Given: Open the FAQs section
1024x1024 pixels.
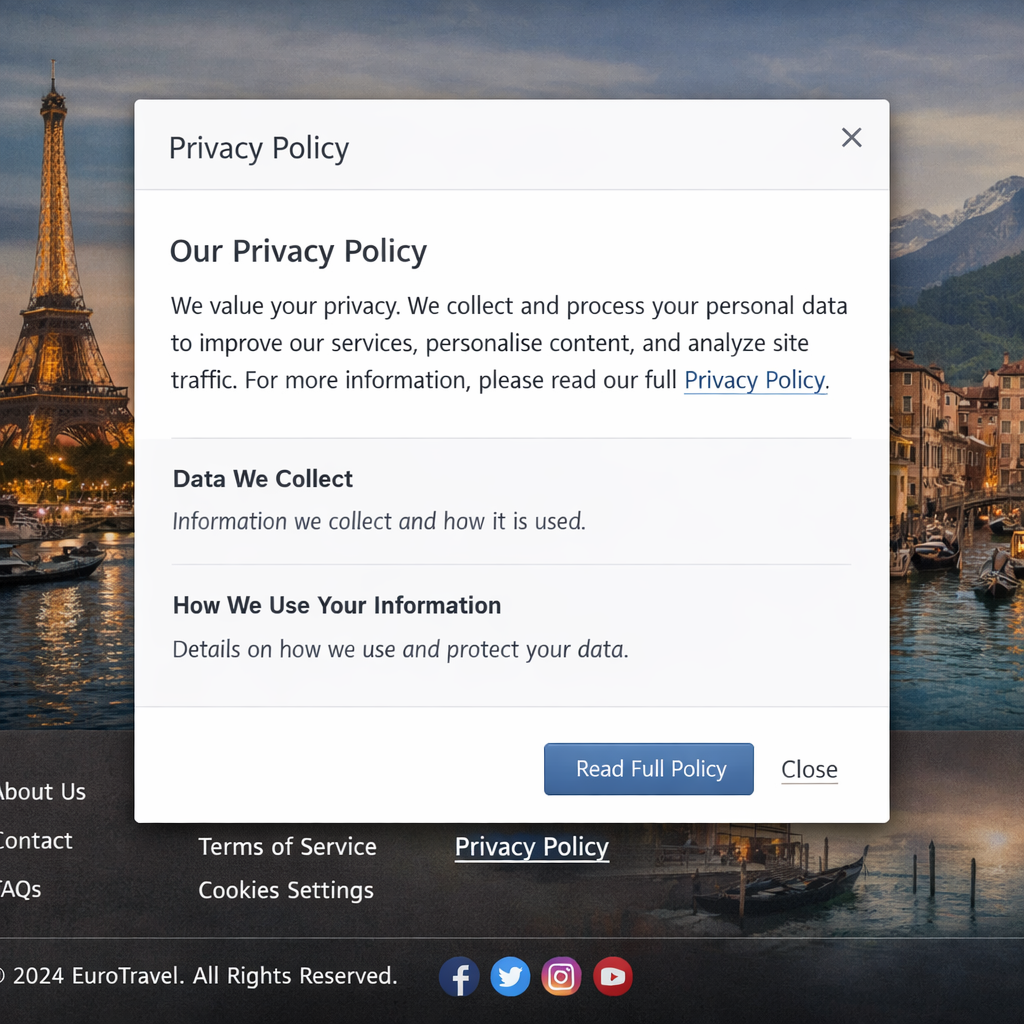Looking at the screenshot, I should point(20,889).
